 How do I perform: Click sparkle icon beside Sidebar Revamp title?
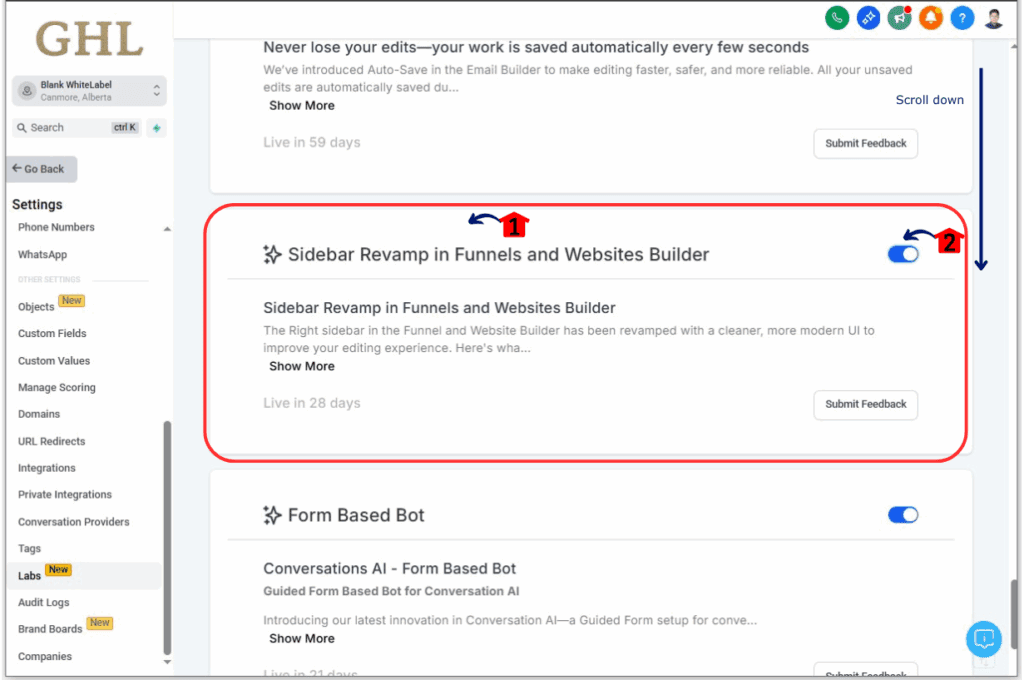[x=272, y=254]
